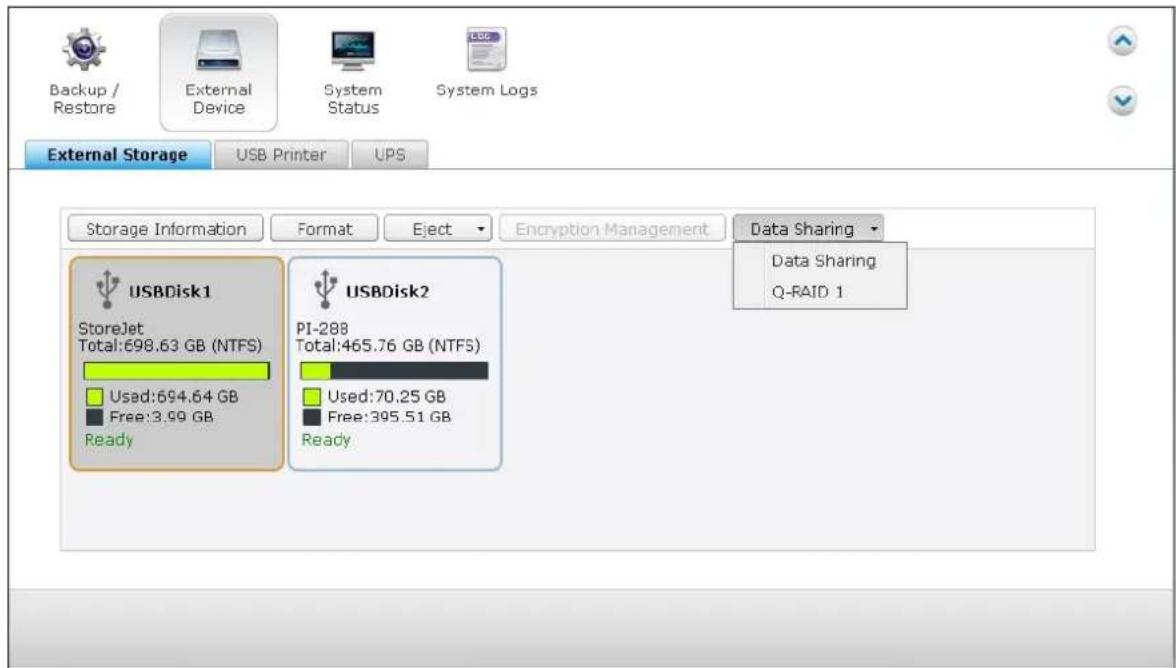Choose Data Sharing from the dropdown menu
This screenshot has height=668, width=1176.
coord(823,261)
